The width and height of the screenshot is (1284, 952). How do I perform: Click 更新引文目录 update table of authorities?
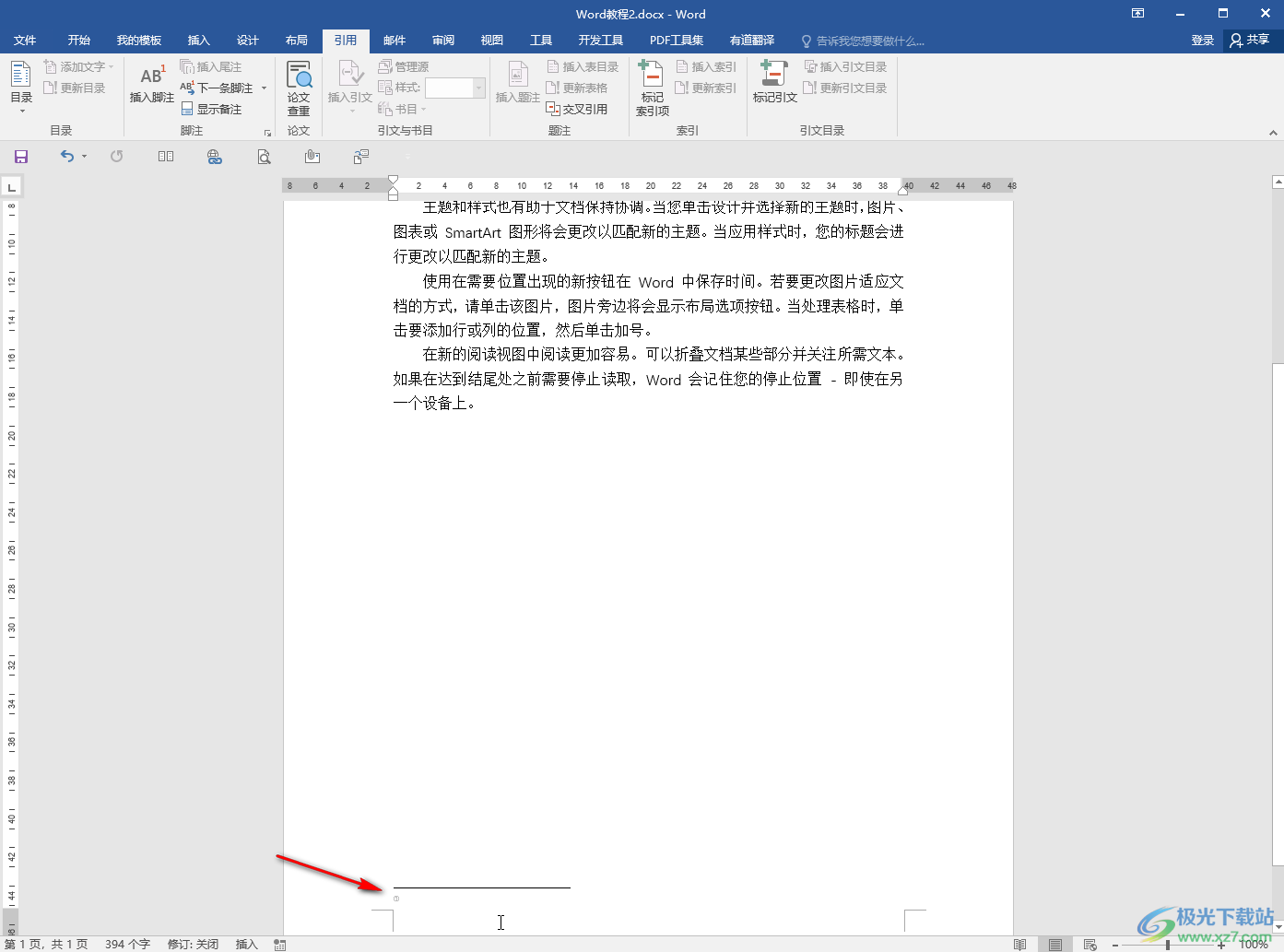click(x=845, y=88)
